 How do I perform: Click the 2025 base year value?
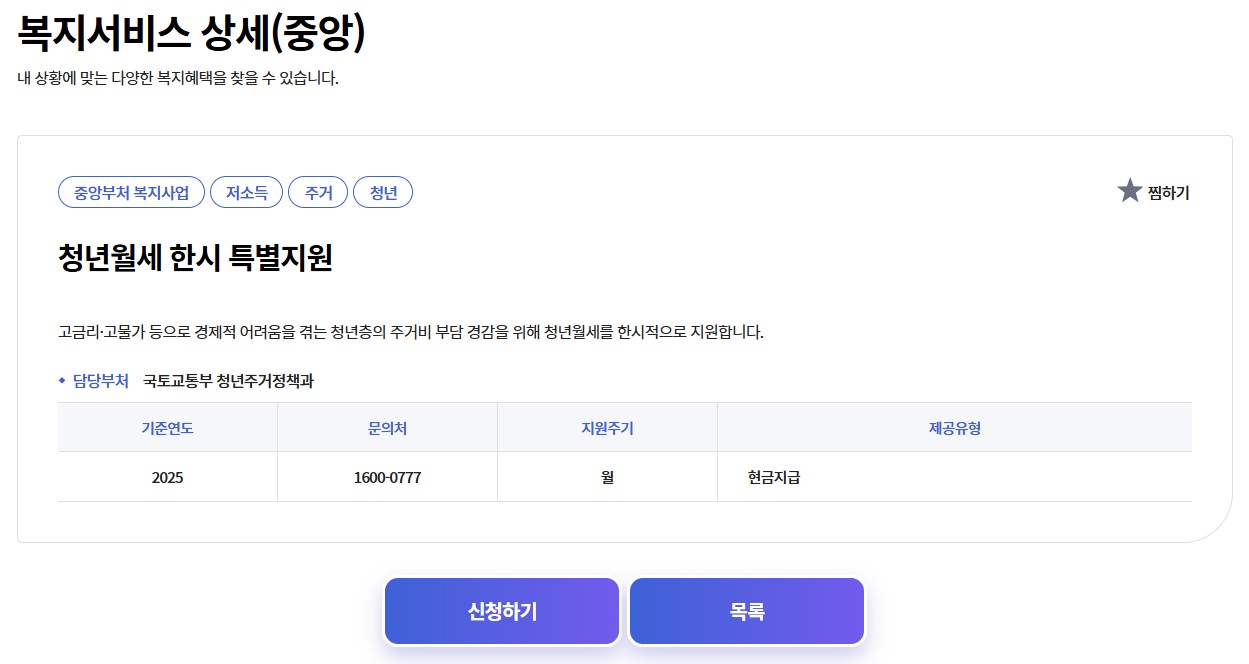click(167, 477)
